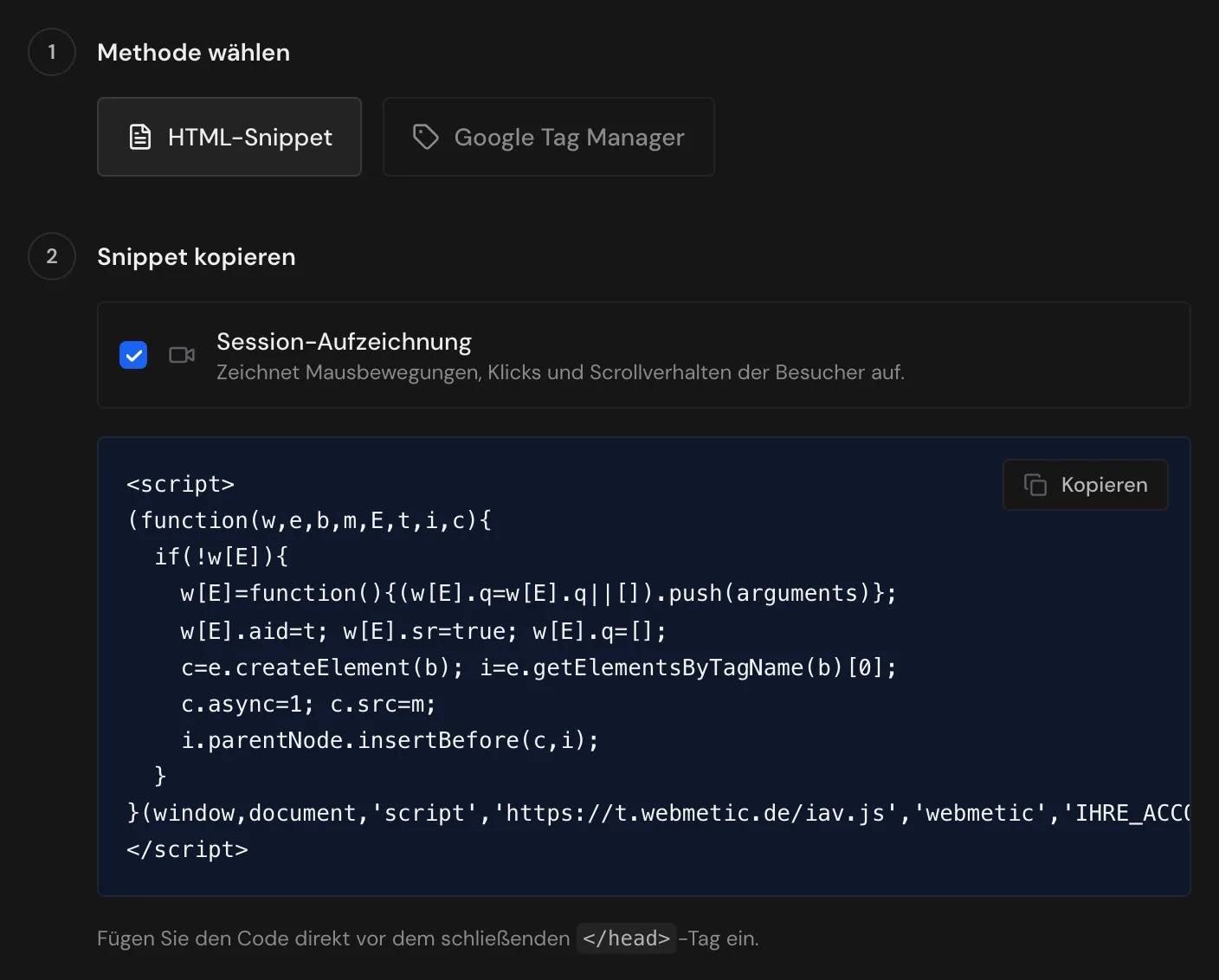The image size is (1219, 980).
Task: Select the HTML-Snippet method tab
Action: [x=229, y=137]
